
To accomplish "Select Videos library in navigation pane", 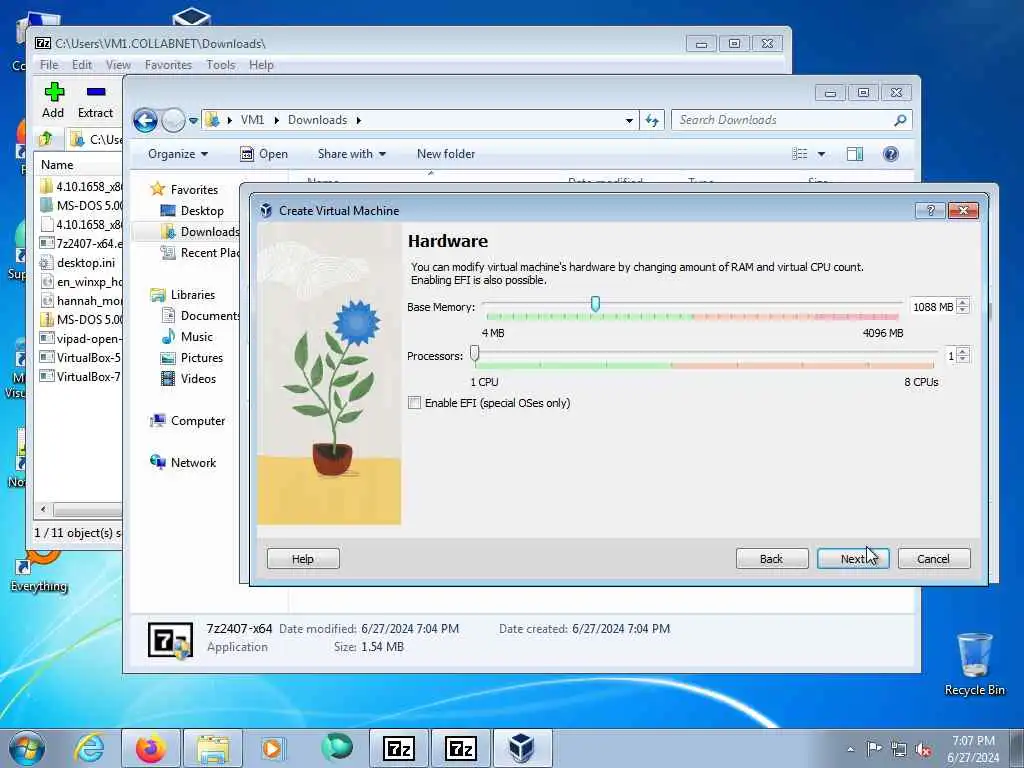I will point(189,379).
